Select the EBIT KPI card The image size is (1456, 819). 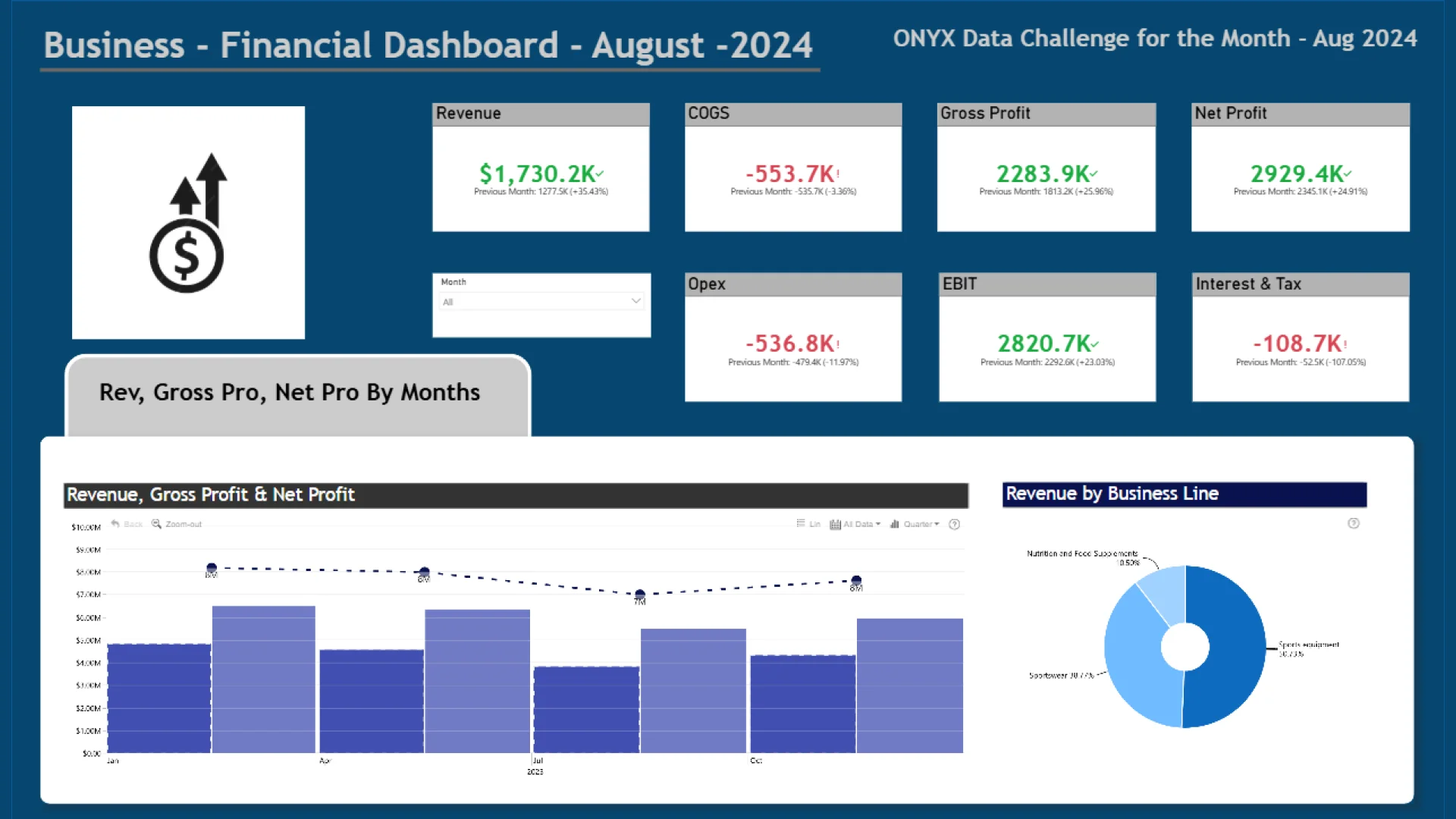click(1047, 337)
